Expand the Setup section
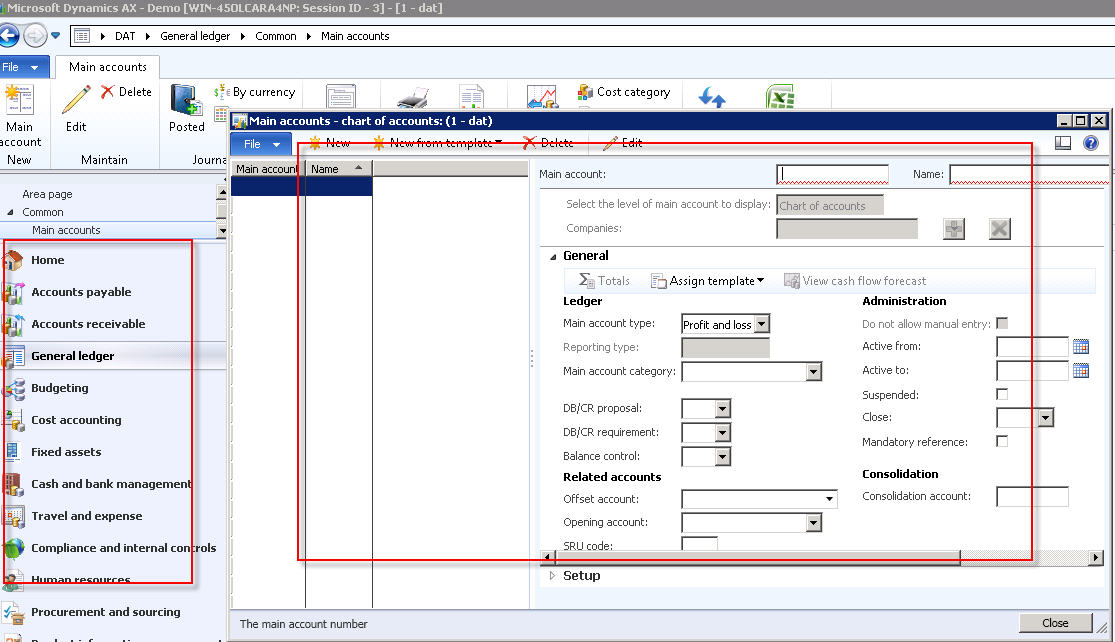This screenshot has width=1115, height=642. [x=553, y=576]
